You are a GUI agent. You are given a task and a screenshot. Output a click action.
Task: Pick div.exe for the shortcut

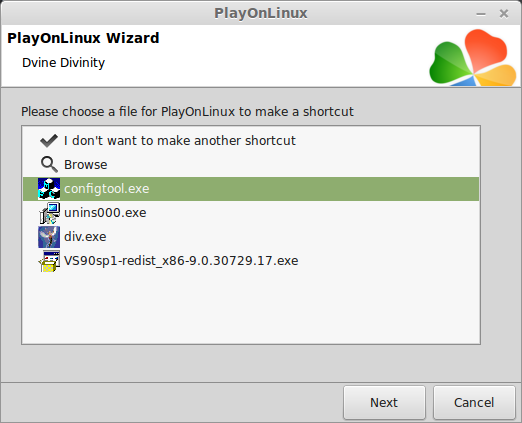click(x=85, y=237)
